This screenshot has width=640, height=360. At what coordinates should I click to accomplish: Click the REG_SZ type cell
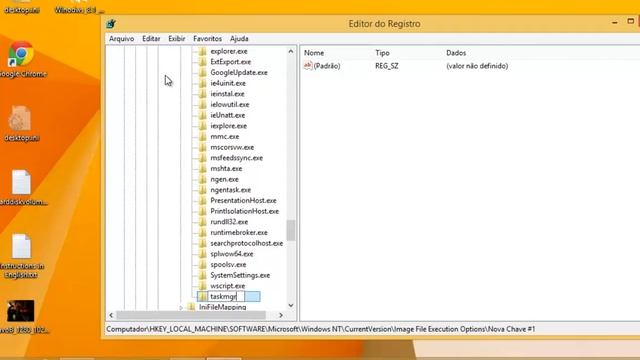387,66
